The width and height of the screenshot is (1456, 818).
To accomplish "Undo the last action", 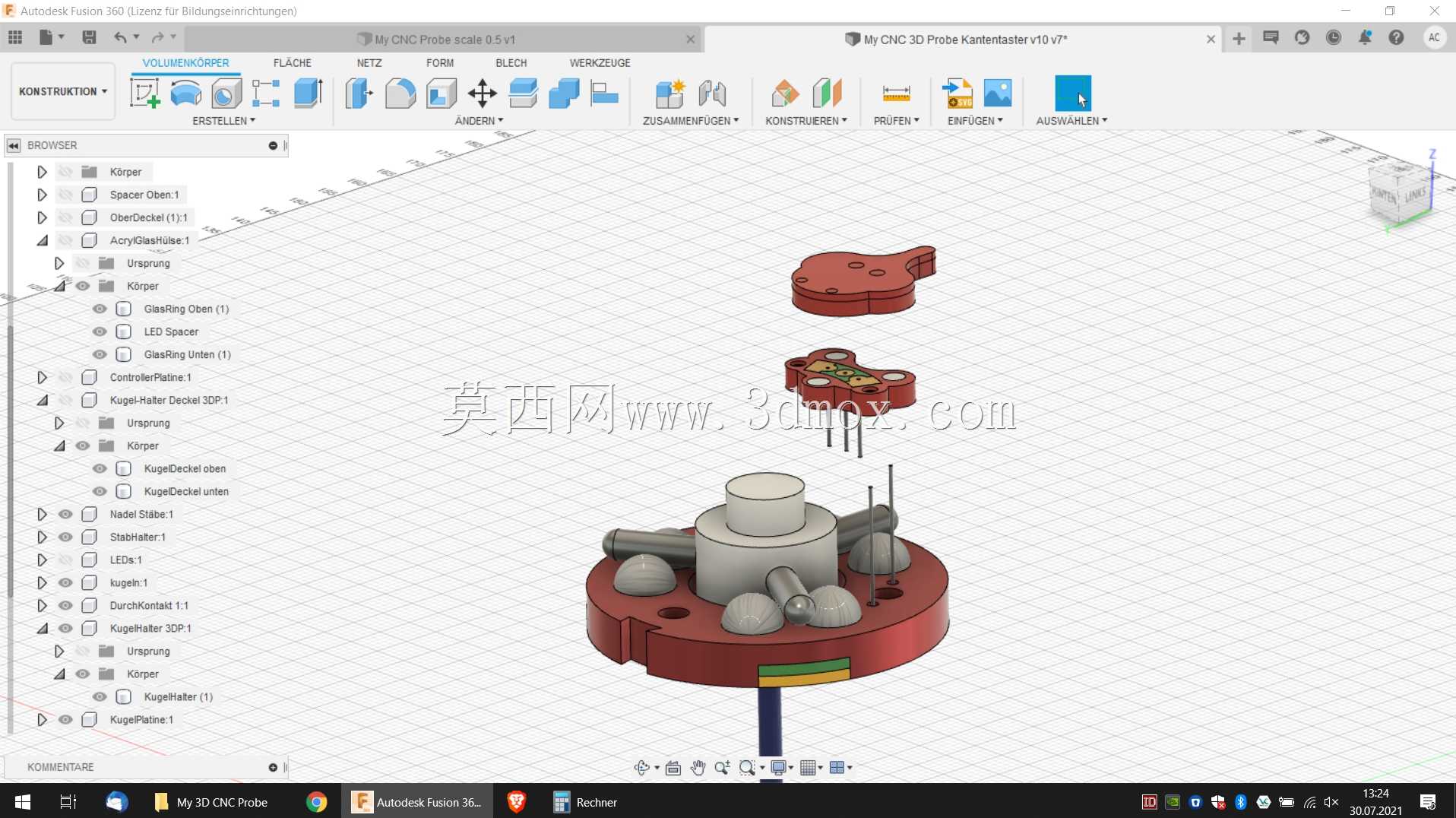I will pos(120,37).
